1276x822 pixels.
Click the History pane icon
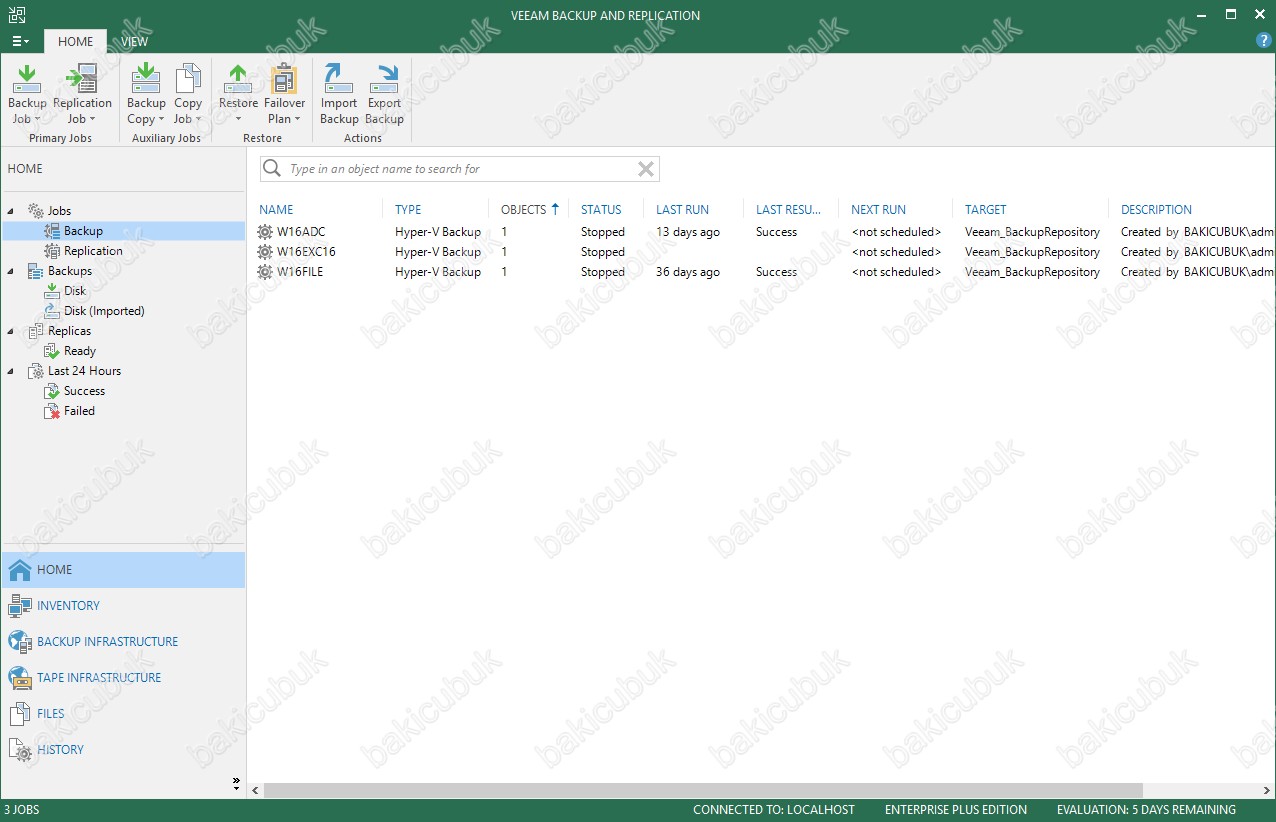tap(19, 750)
